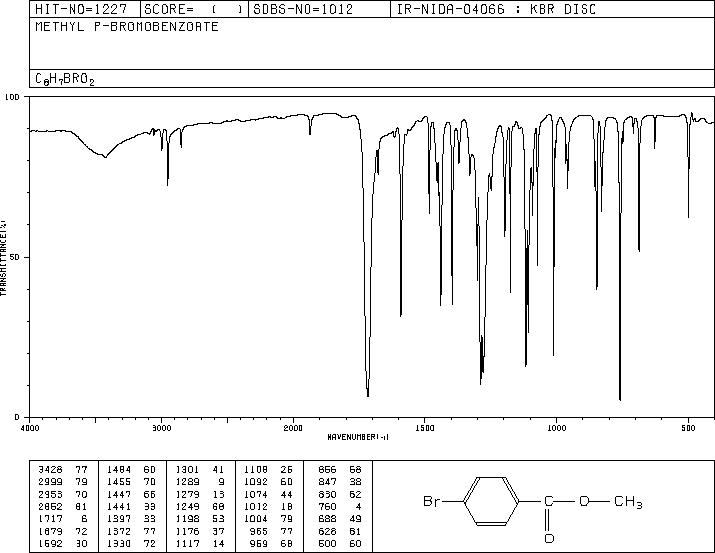Click peak table entry 866
Viewport: 715px width, 553px height.
327,470
